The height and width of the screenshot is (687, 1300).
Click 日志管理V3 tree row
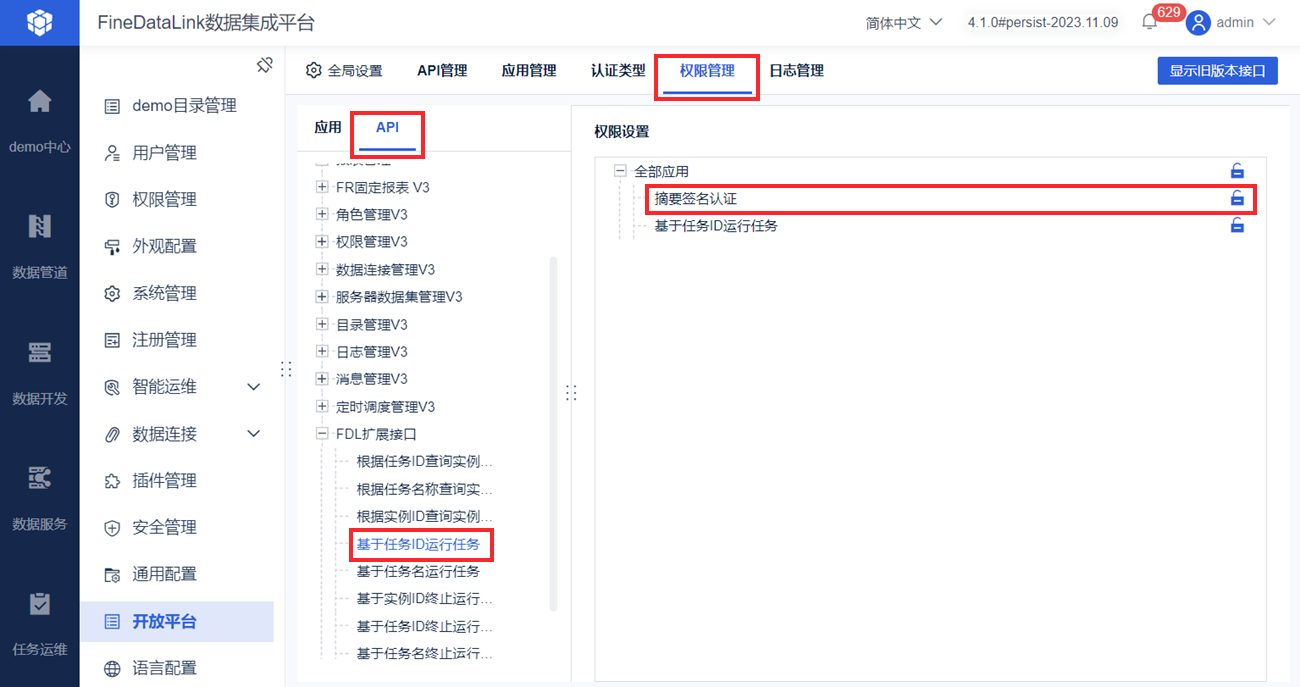pyautogui.click(x=372, y=351)
